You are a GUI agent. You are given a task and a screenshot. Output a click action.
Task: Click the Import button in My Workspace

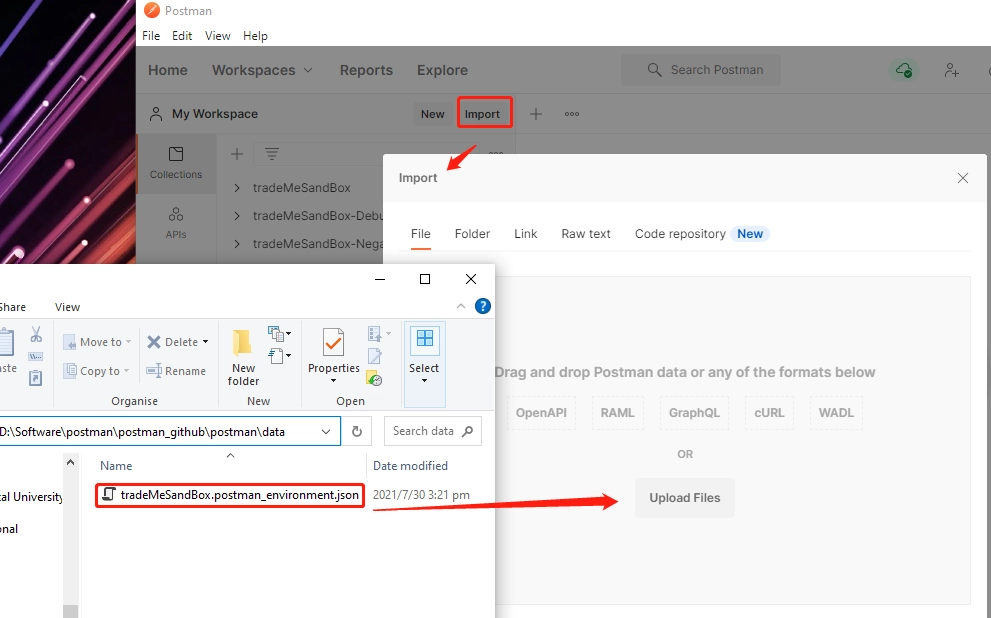click(482, 114)
